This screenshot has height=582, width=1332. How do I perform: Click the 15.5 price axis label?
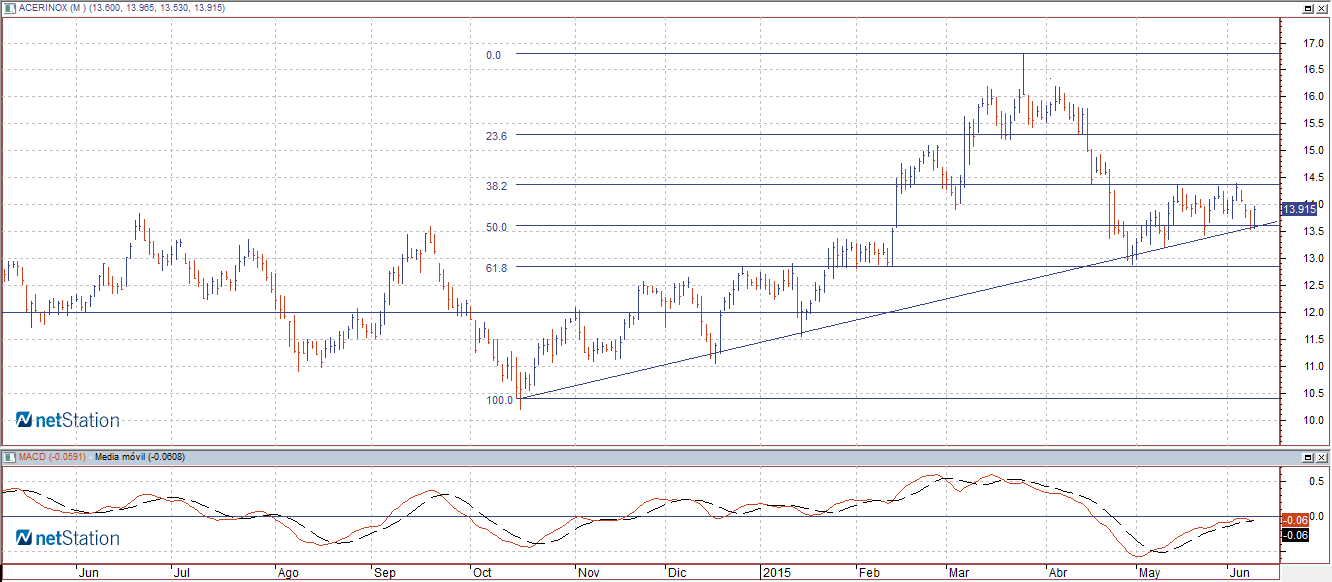pyautogui.click(x=1314, y=124)
